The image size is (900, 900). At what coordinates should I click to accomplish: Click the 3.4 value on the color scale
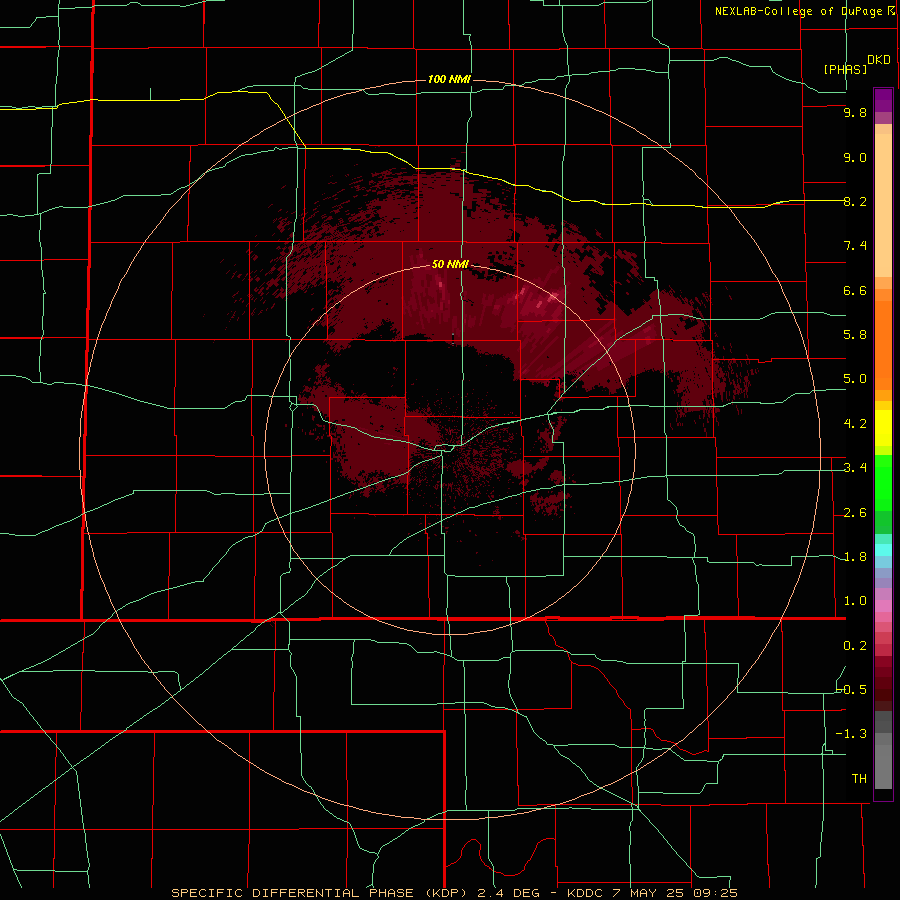tap(855, 468)
